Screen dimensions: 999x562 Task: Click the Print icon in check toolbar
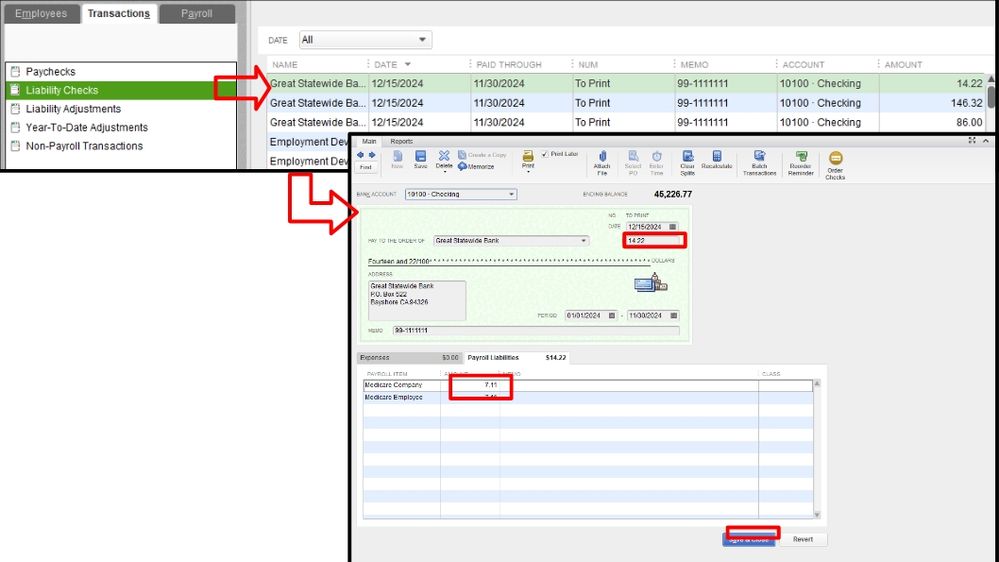click(x=528, y=156)
